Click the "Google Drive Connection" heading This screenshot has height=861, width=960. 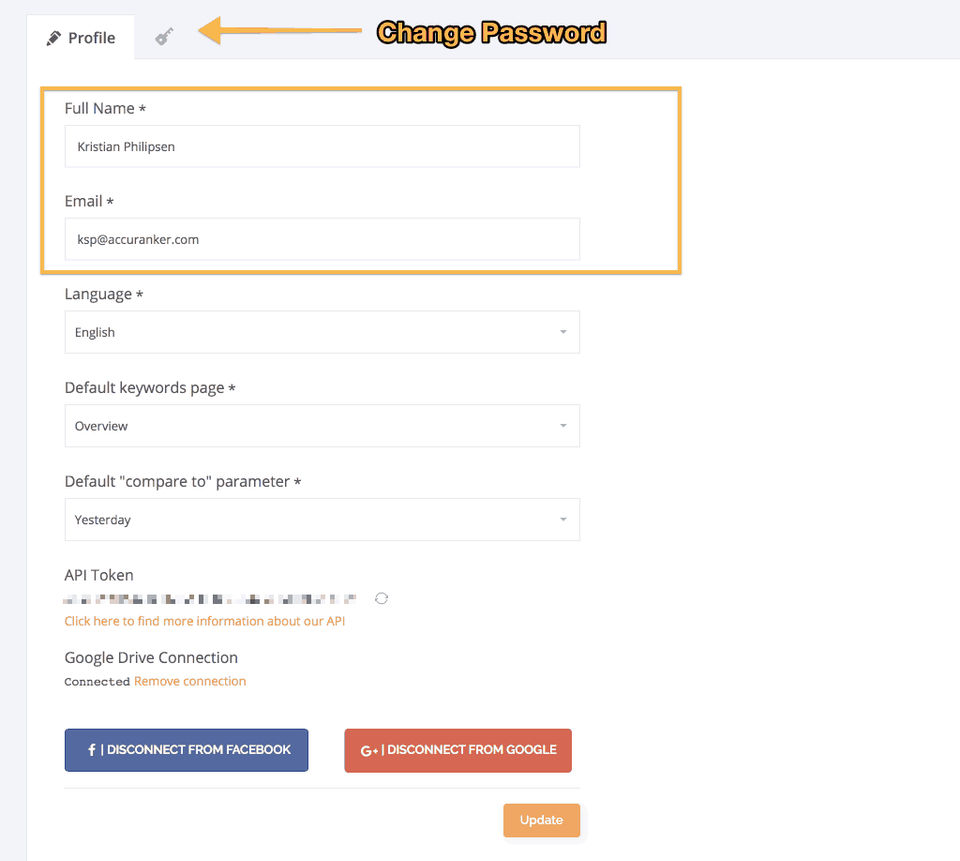pos(151,657)
